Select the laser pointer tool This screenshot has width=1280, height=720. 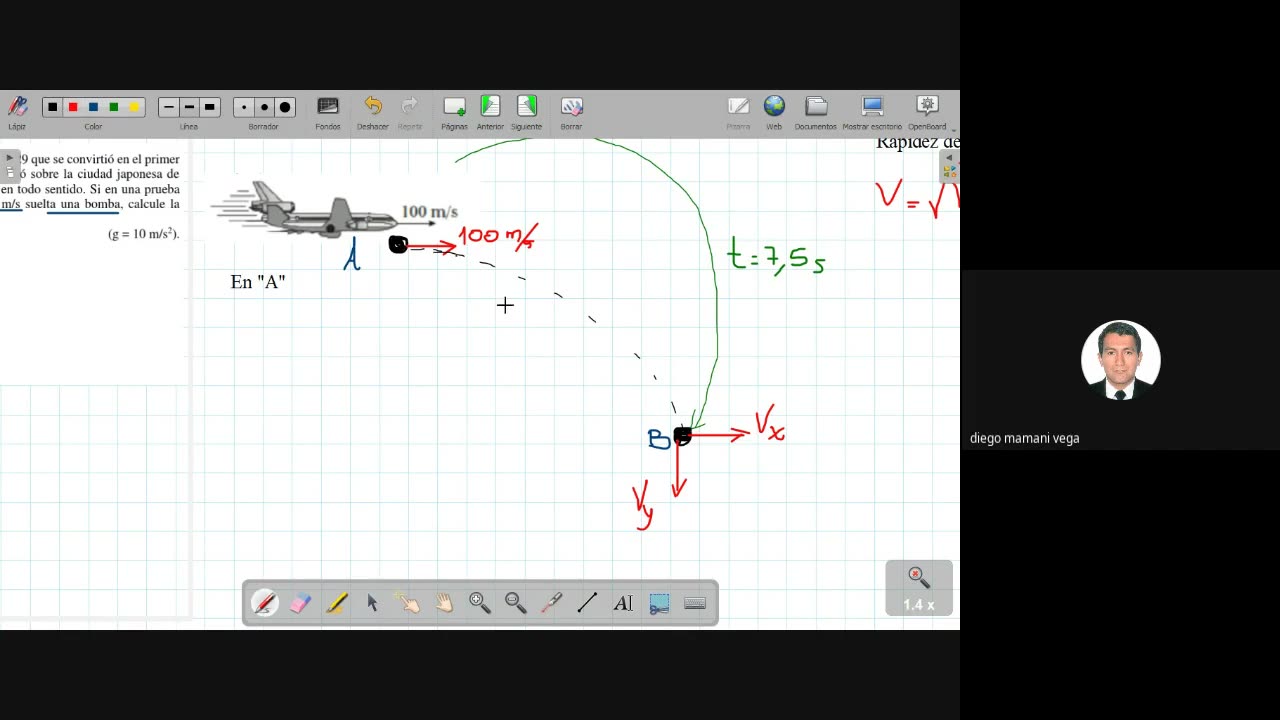(552, 603)
